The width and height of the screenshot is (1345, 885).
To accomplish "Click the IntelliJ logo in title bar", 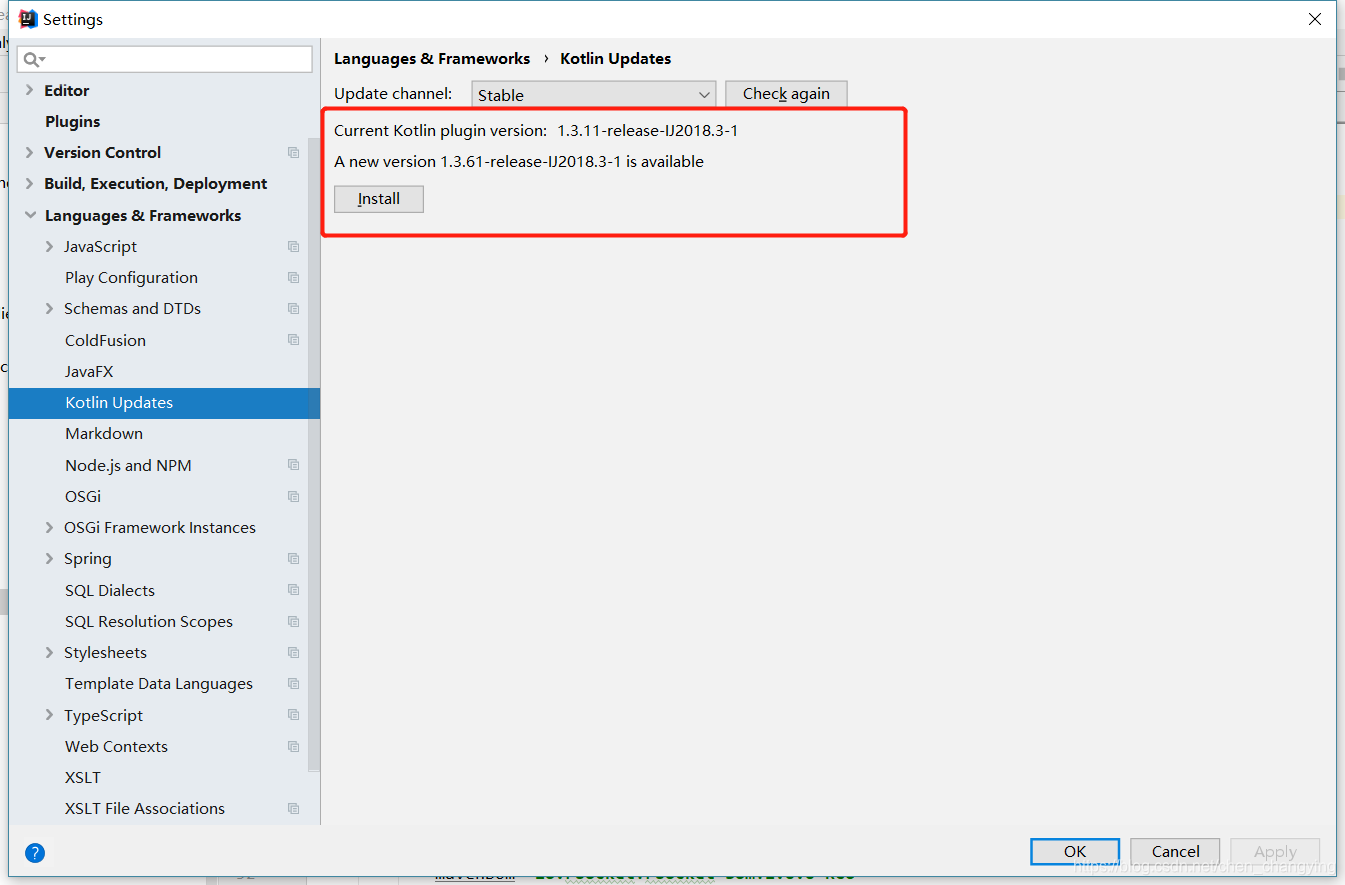I will (x=28, y=19).
